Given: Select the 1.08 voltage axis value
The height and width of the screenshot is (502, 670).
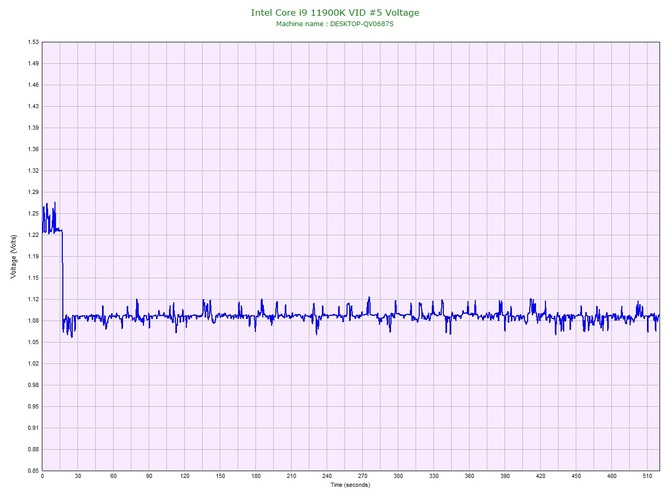Looking at the screenshot, I should (33, 320).
